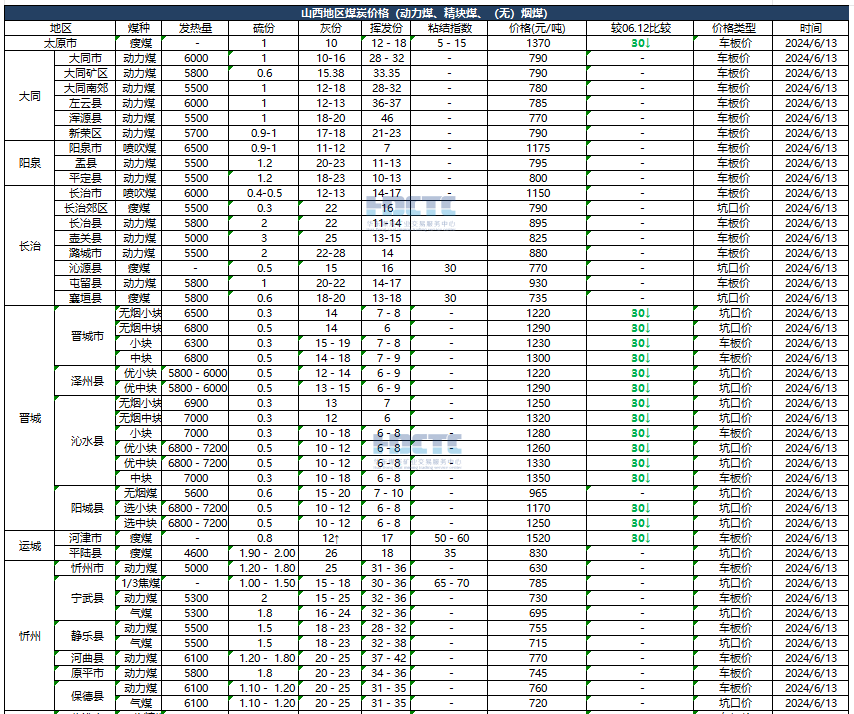The height and width of the screenshot is (714, 854).
Task: Select the '灰份' column header
Action: pyautogui.click(x=330, y=28)
